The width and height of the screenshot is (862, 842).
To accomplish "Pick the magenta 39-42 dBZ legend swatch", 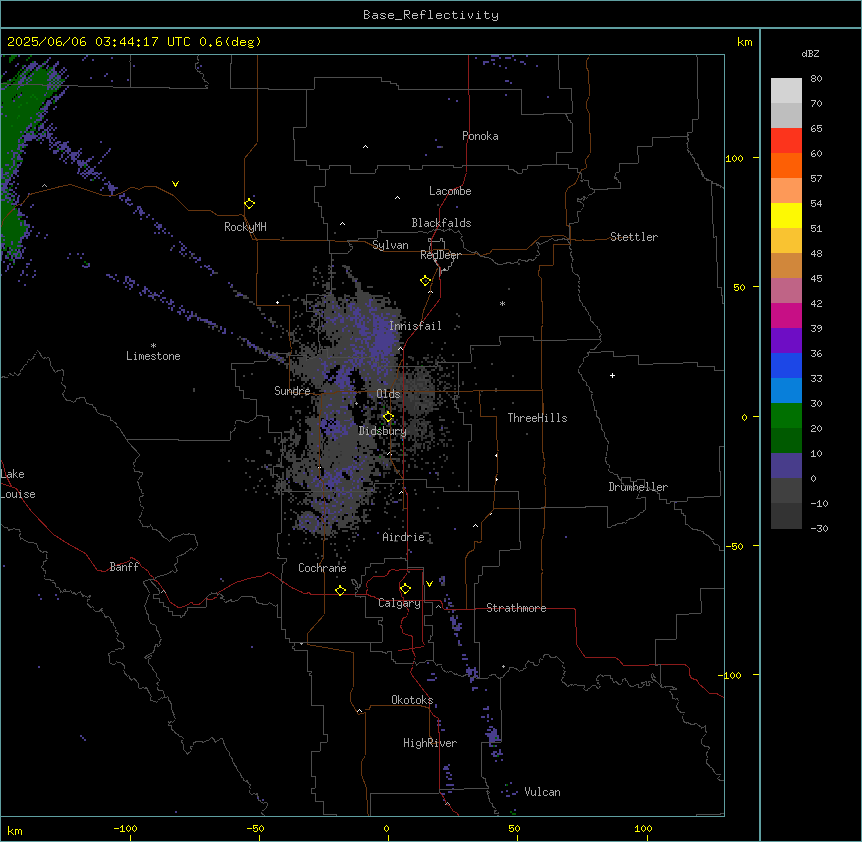I will pos(786,315).
